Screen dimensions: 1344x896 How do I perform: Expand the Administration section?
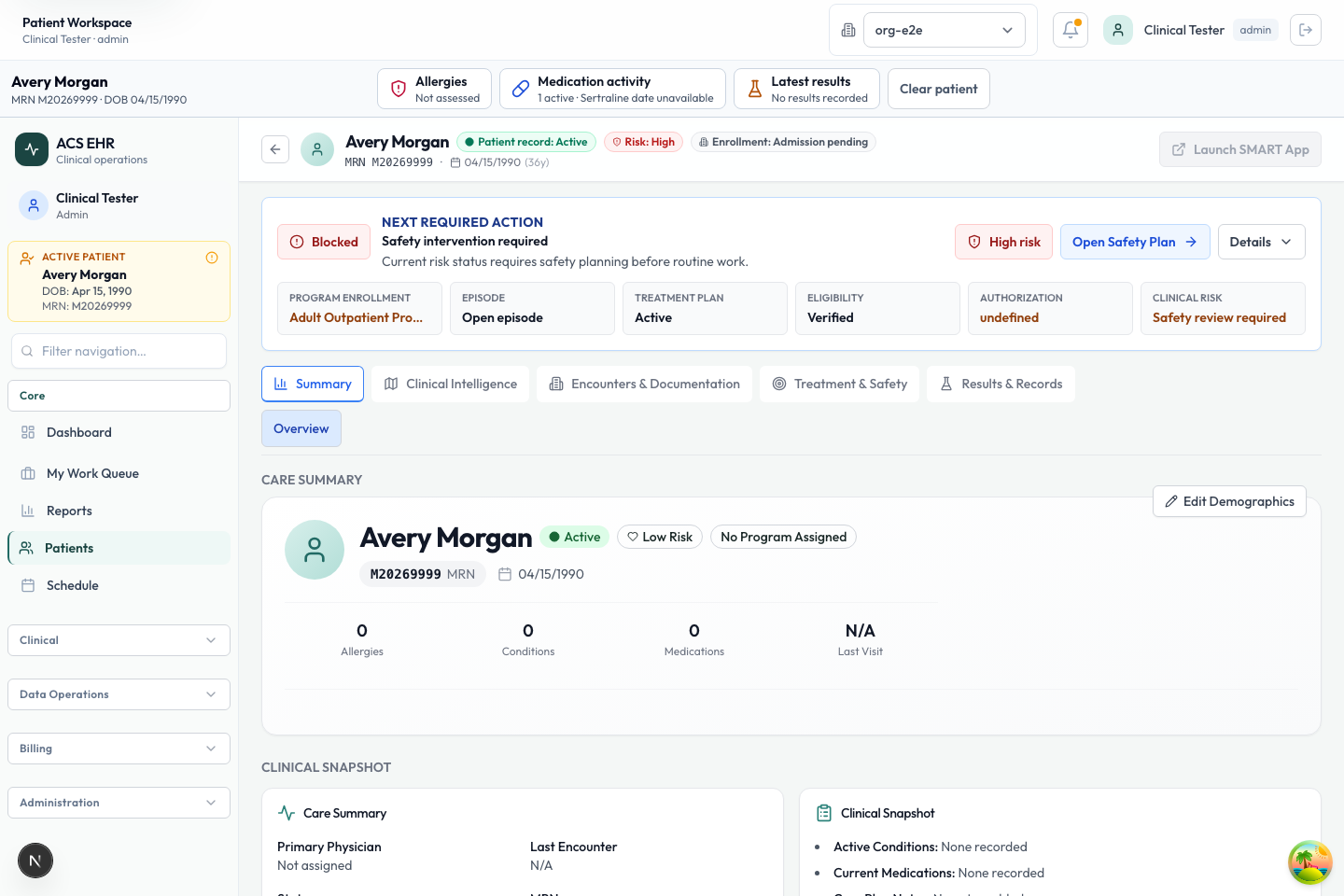[x=119, y=803]
